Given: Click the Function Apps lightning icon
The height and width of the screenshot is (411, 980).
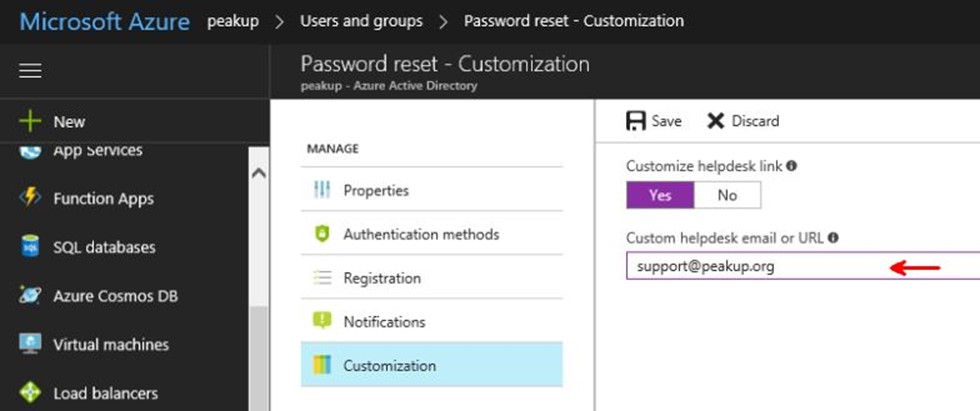Looking at the screenshot, I should [30, 198].
